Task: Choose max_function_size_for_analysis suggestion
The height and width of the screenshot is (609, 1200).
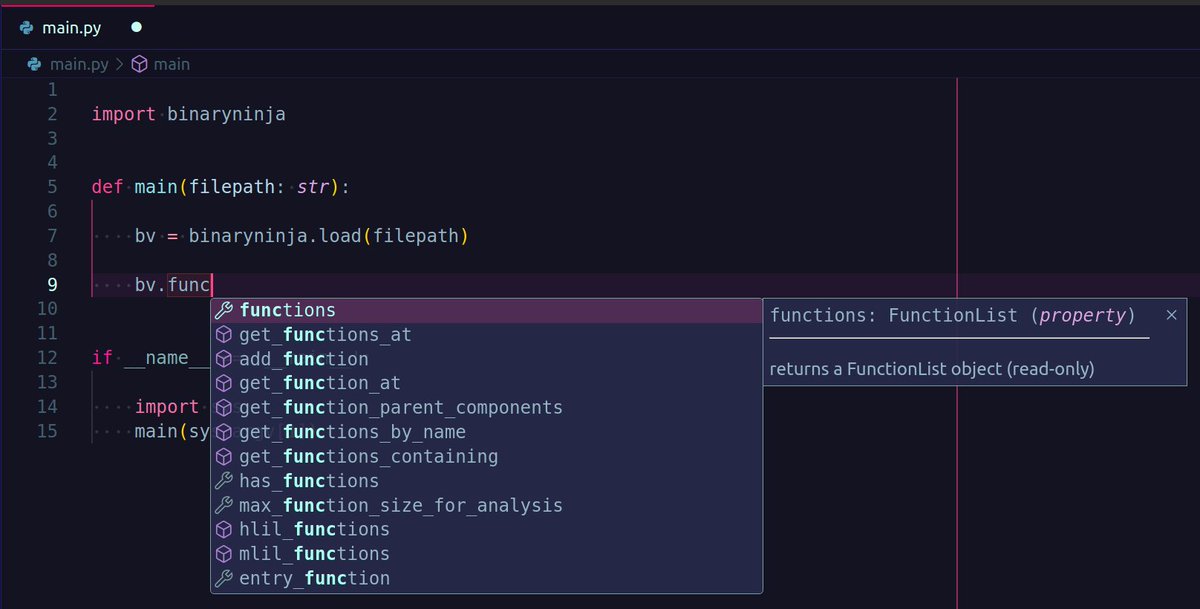Action: (486, 505)
